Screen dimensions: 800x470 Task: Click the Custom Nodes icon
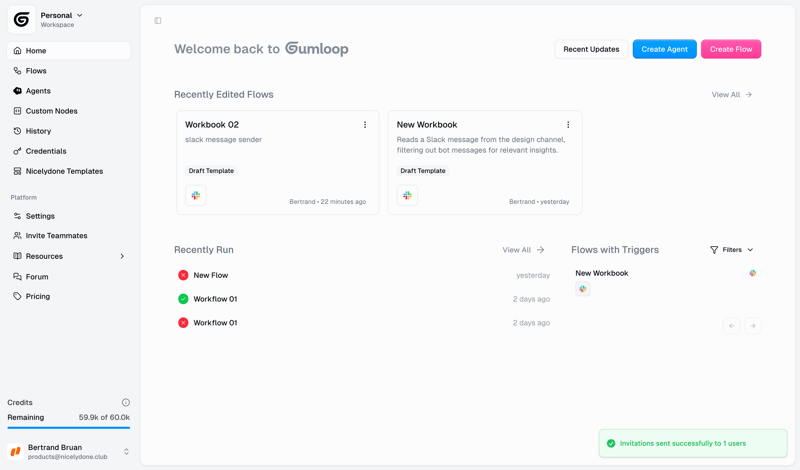coord(17,111)
